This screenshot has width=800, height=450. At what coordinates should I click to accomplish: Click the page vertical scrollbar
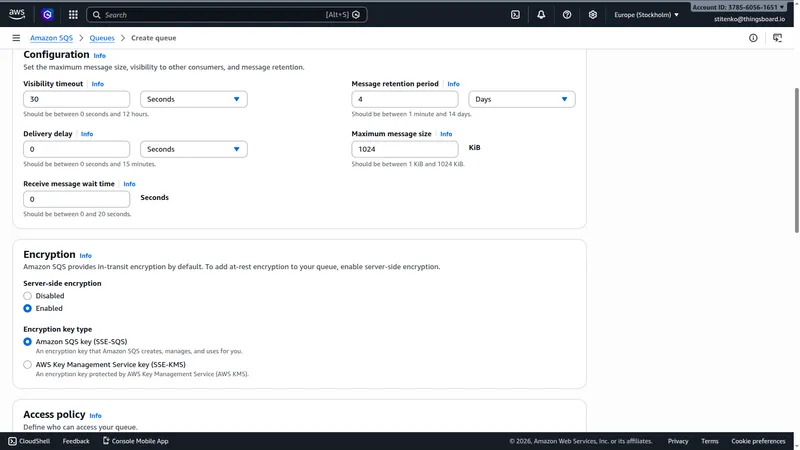(x=796, y=161)
